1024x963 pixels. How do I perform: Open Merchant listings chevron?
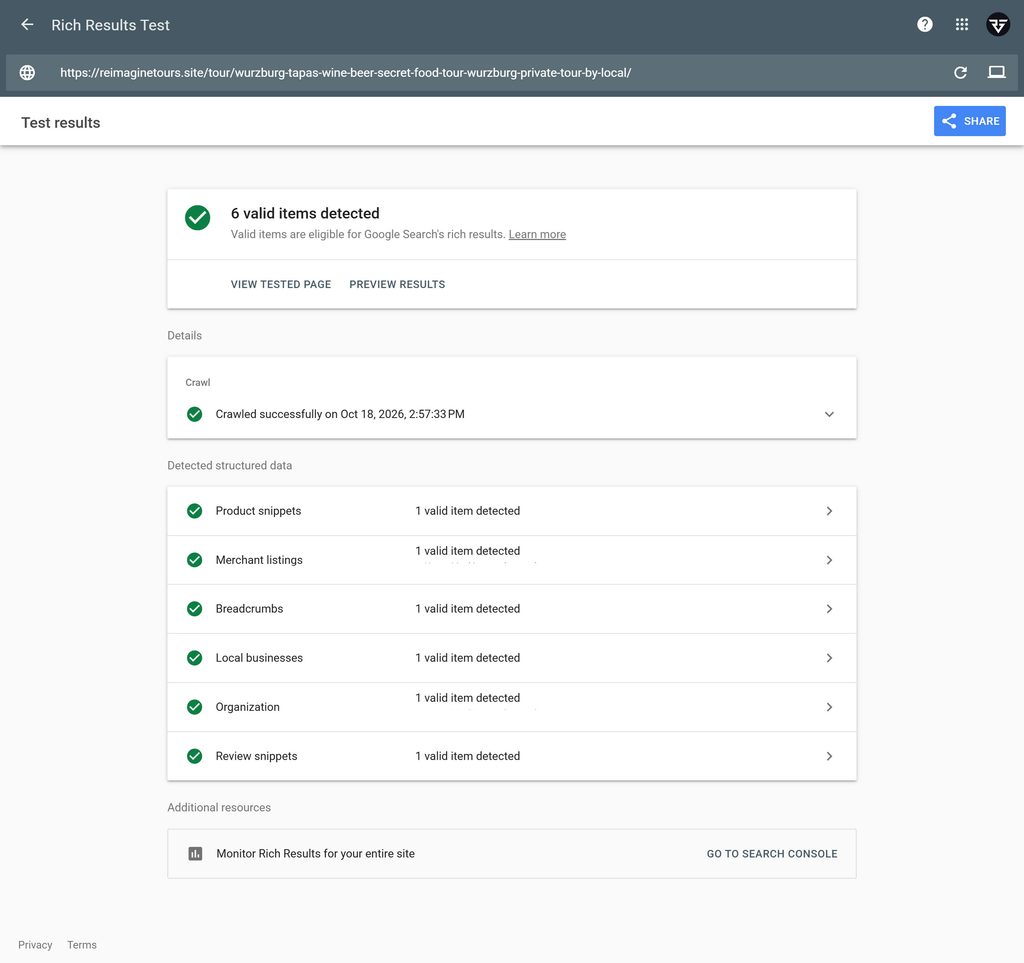pos(829,560)
